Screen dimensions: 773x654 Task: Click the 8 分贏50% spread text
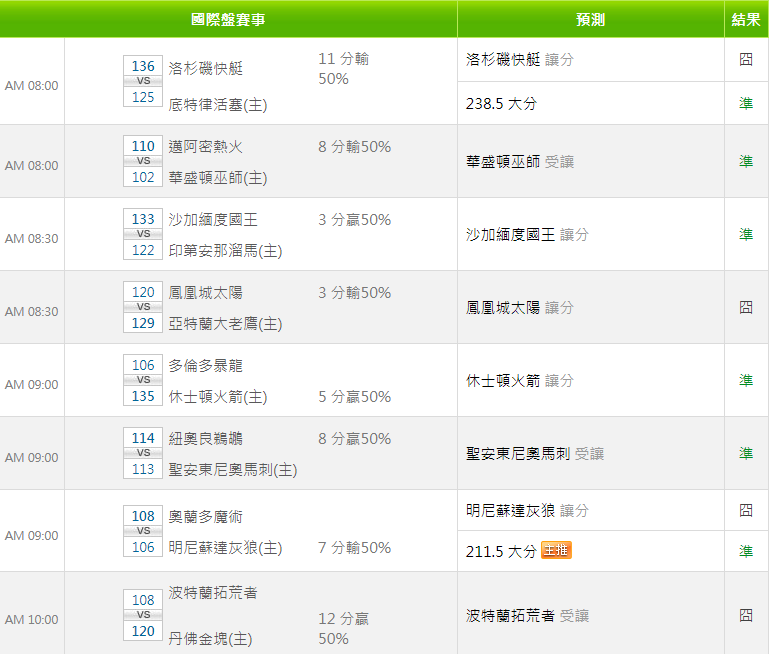(354, 438)
